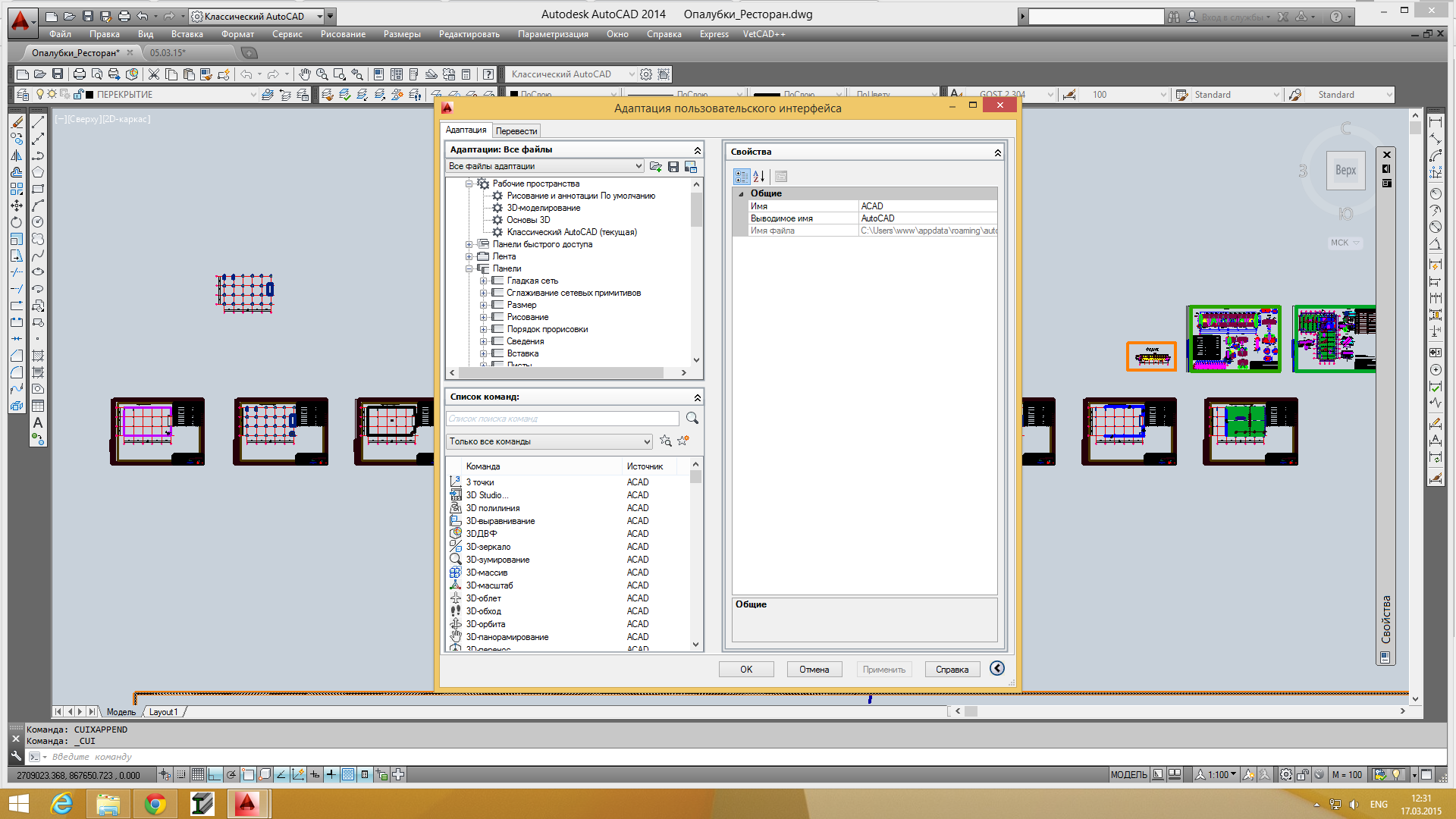Switch properties to categorized view

point(741,177)
